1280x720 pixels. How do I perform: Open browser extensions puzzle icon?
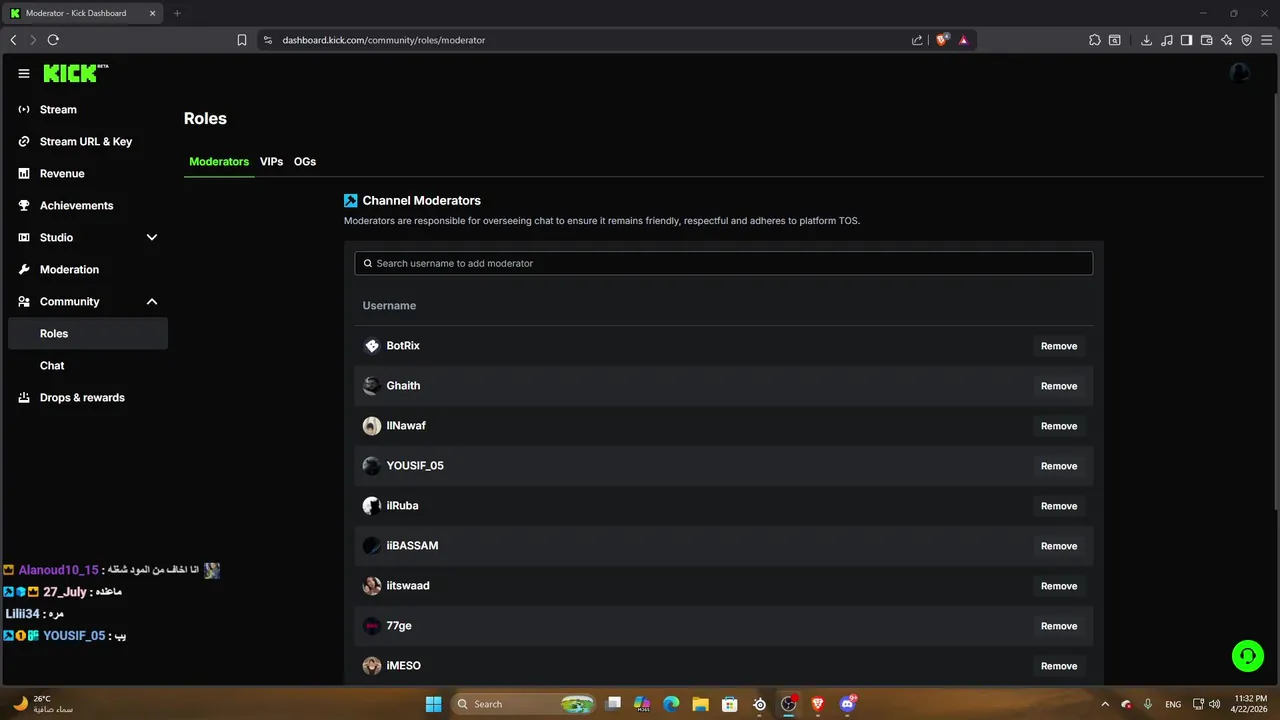click(x=1095, y=40)
